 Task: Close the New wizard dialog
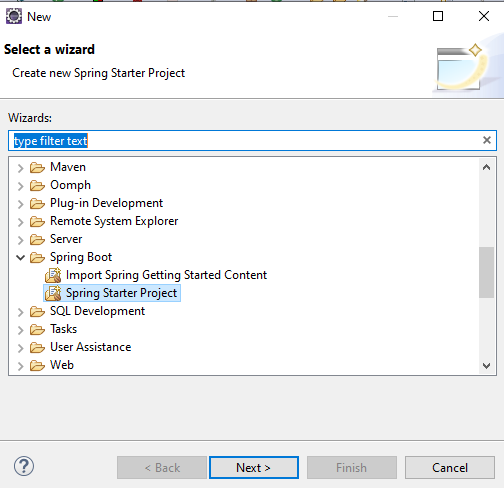tap(484, 16)
